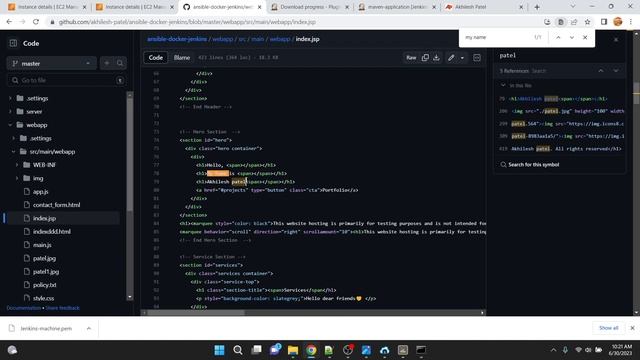
Task: Open reference 'All rights reserved' line
Action: click(x=560, y=149)
